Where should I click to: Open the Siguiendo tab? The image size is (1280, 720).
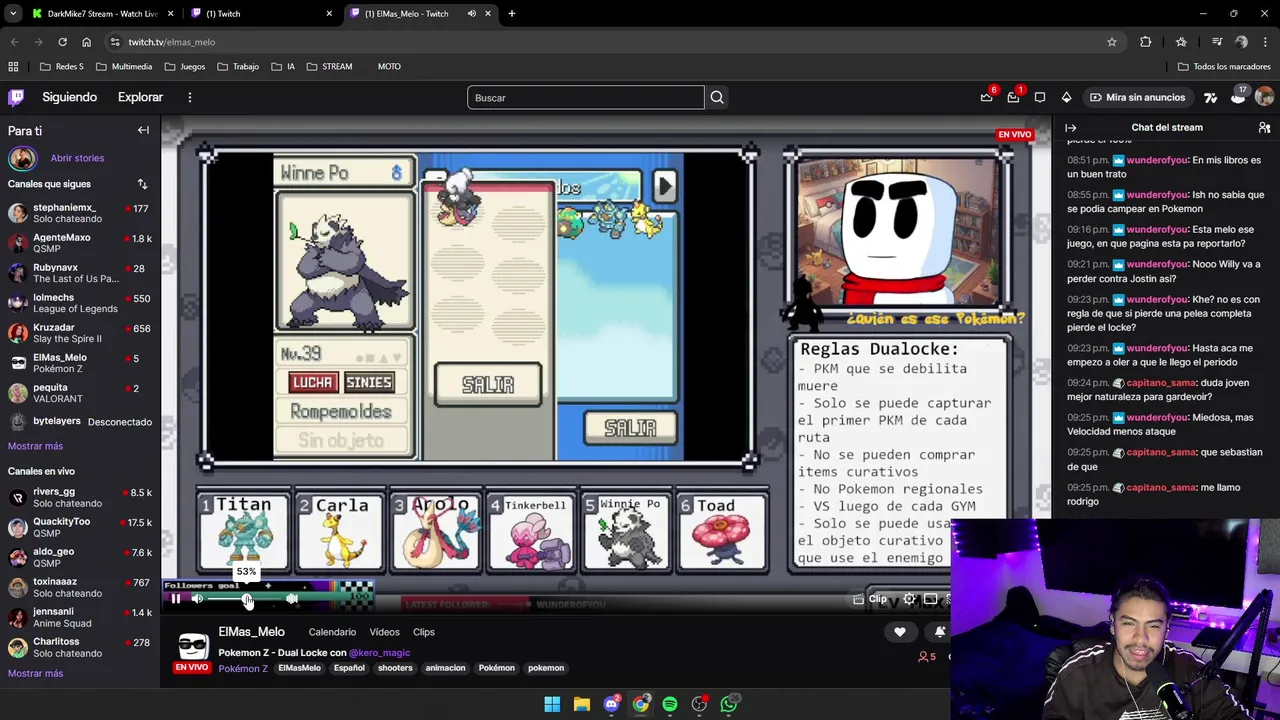click(69, 97)
